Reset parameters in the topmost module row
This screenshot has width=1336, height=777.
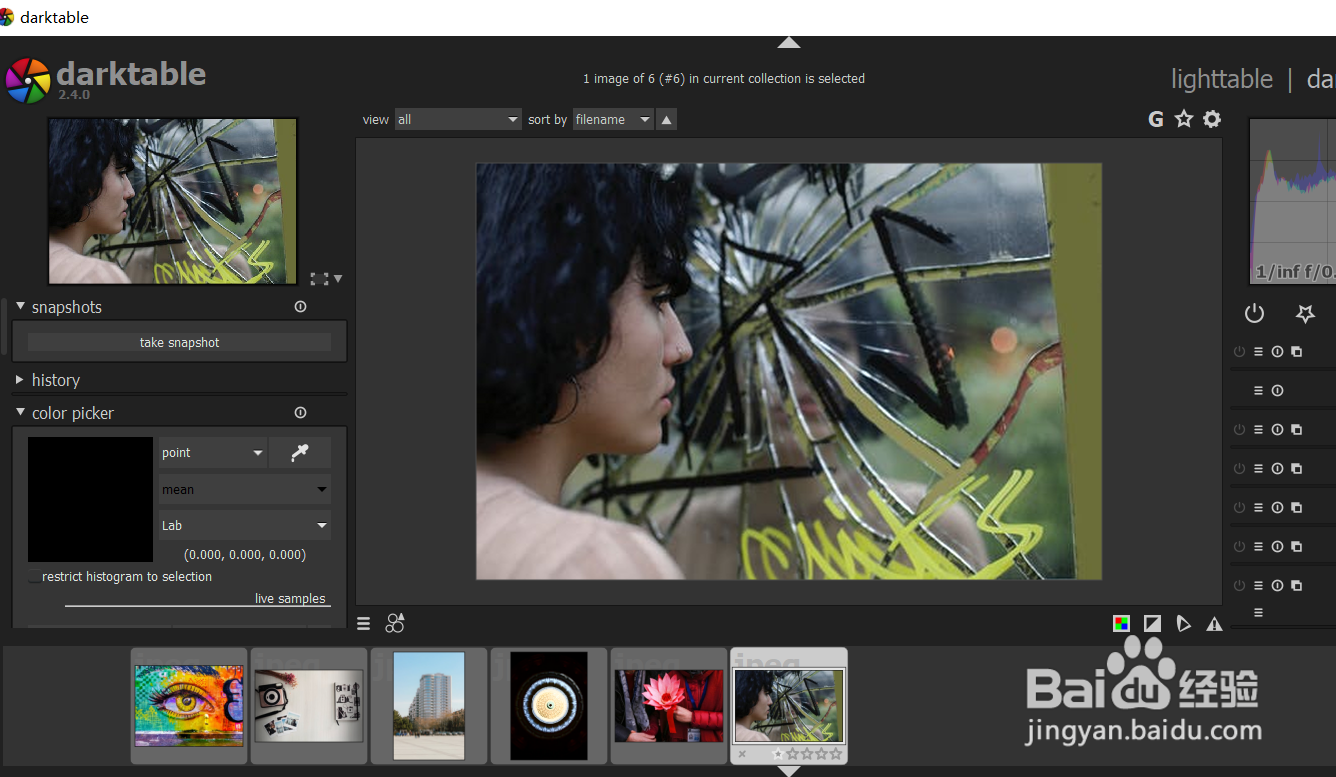(x=1277, y=352)
